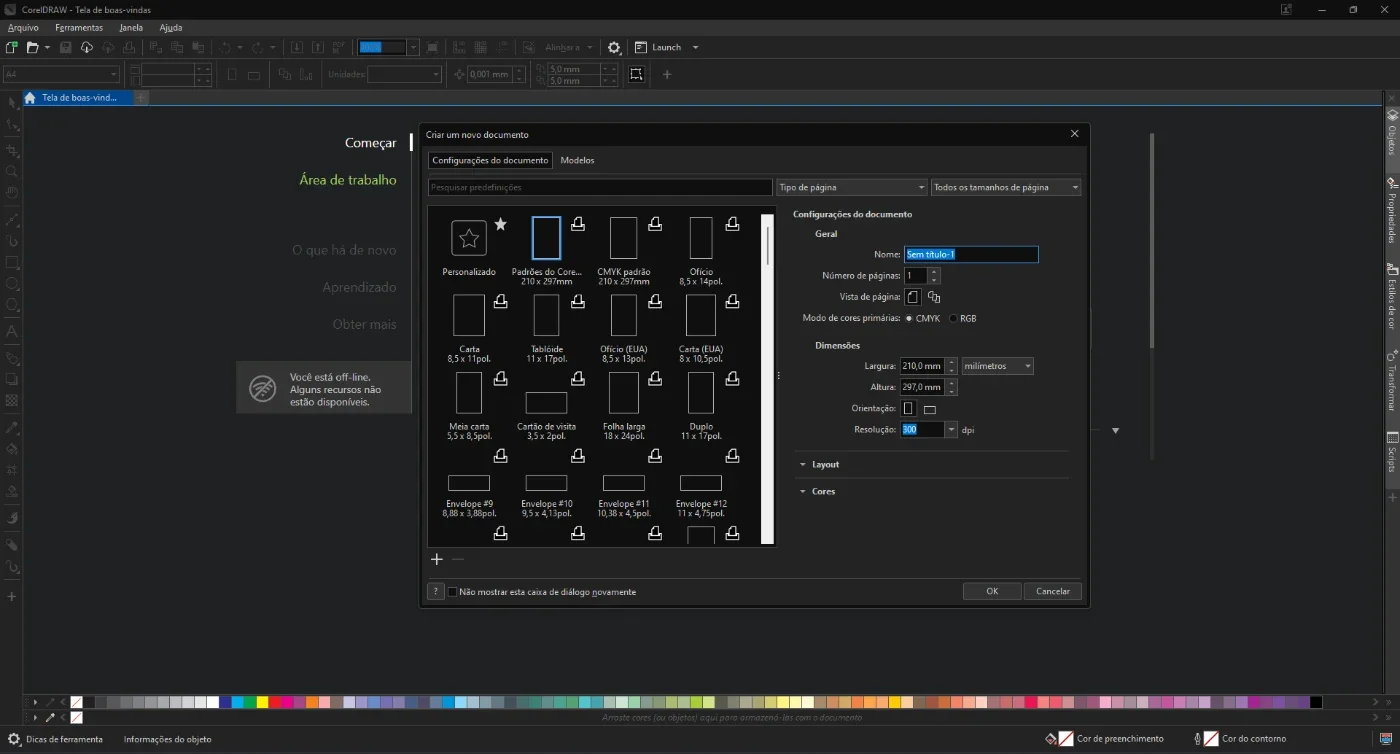Check 'Não mostrar esta caixa de diálogo novamente'
The width and height of the screenshot is (1400, 754).
click(x=452, y=592)
